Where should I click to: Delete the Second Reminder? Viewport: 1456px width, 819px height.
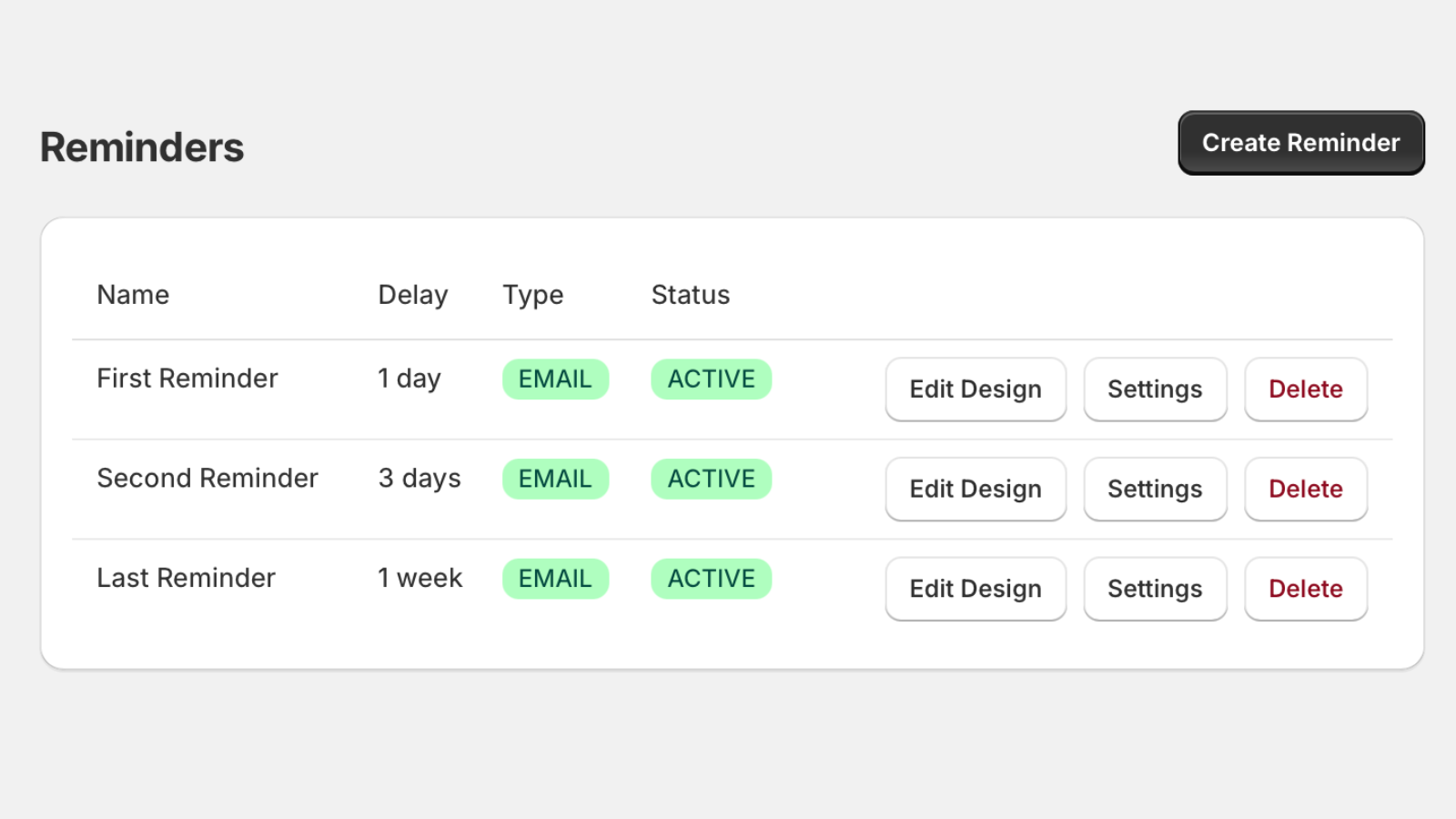pos(1305,490)
